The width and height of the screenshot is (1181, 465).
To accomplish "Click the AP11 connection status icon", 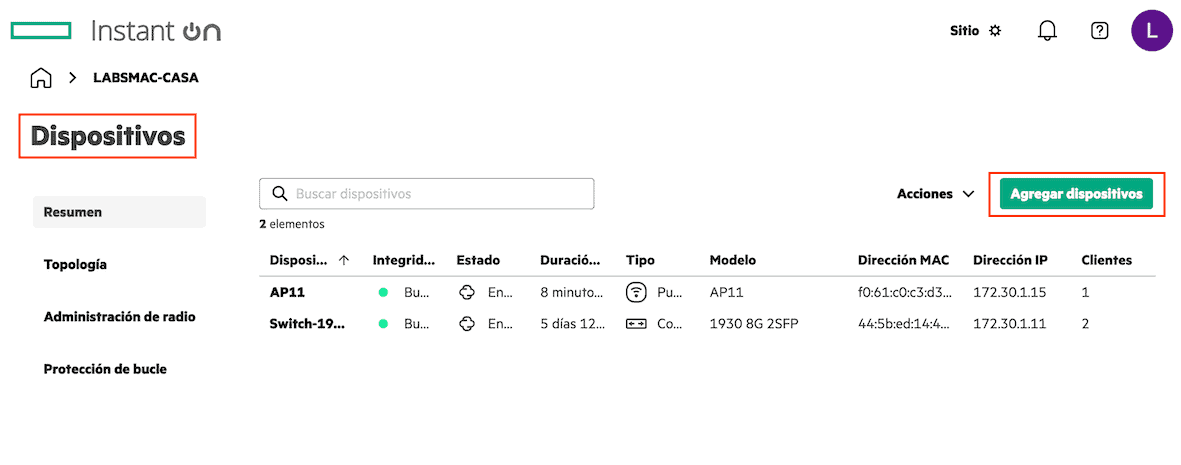I will pyautogui.click(x=466, y=293).
